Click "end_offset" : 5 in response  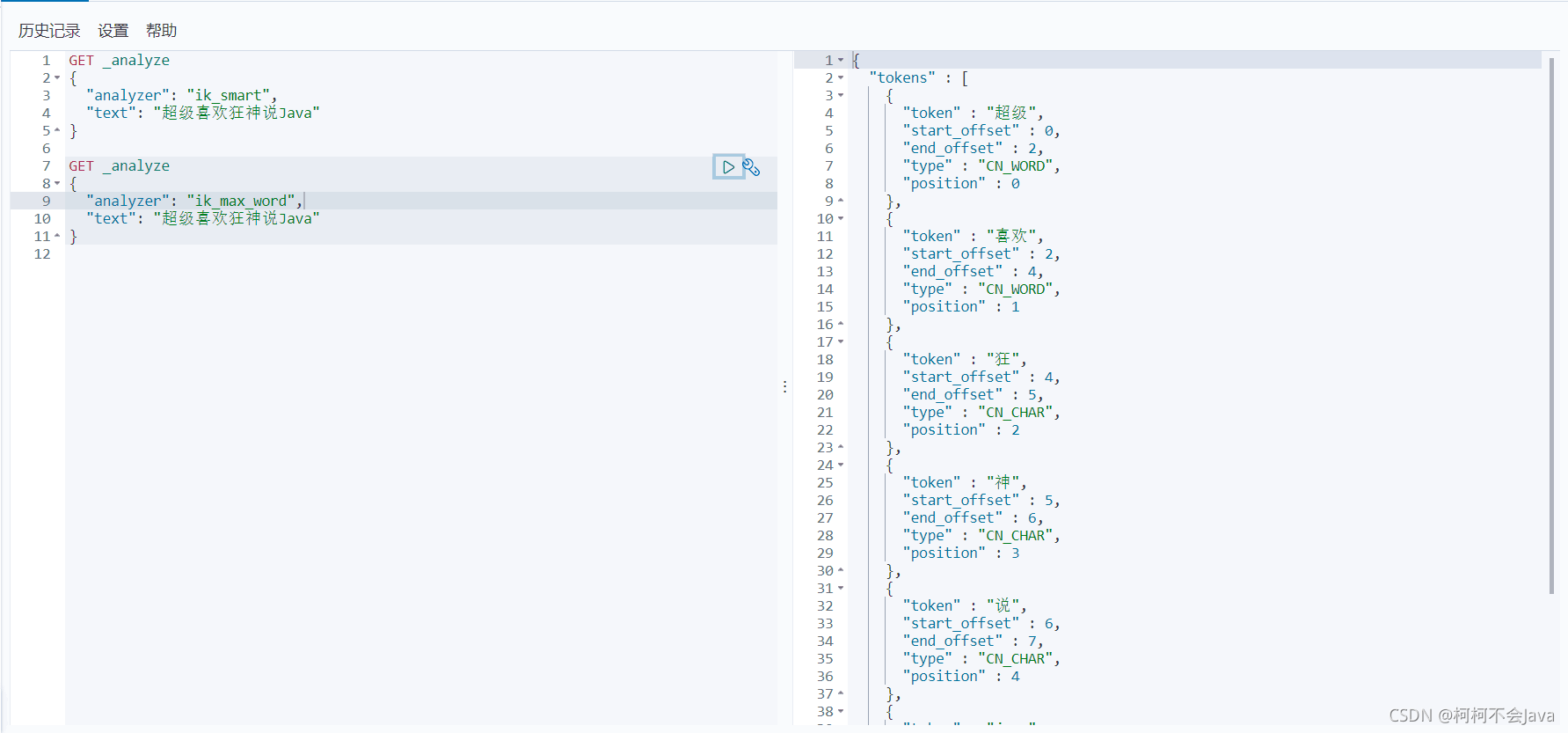(974, 395)
